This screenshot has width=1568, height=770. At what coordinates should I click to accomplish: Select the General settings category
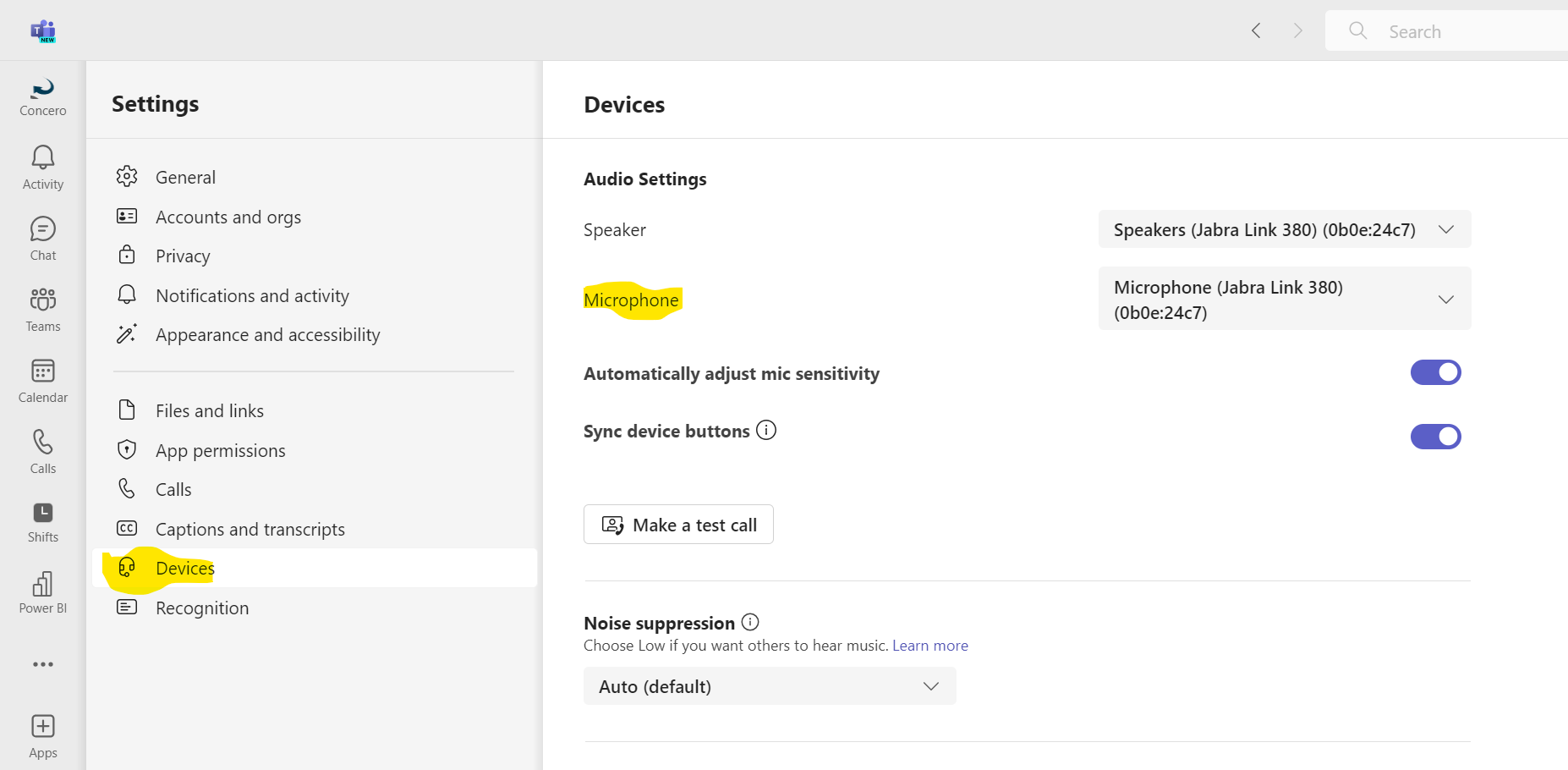tap(185, 178)
